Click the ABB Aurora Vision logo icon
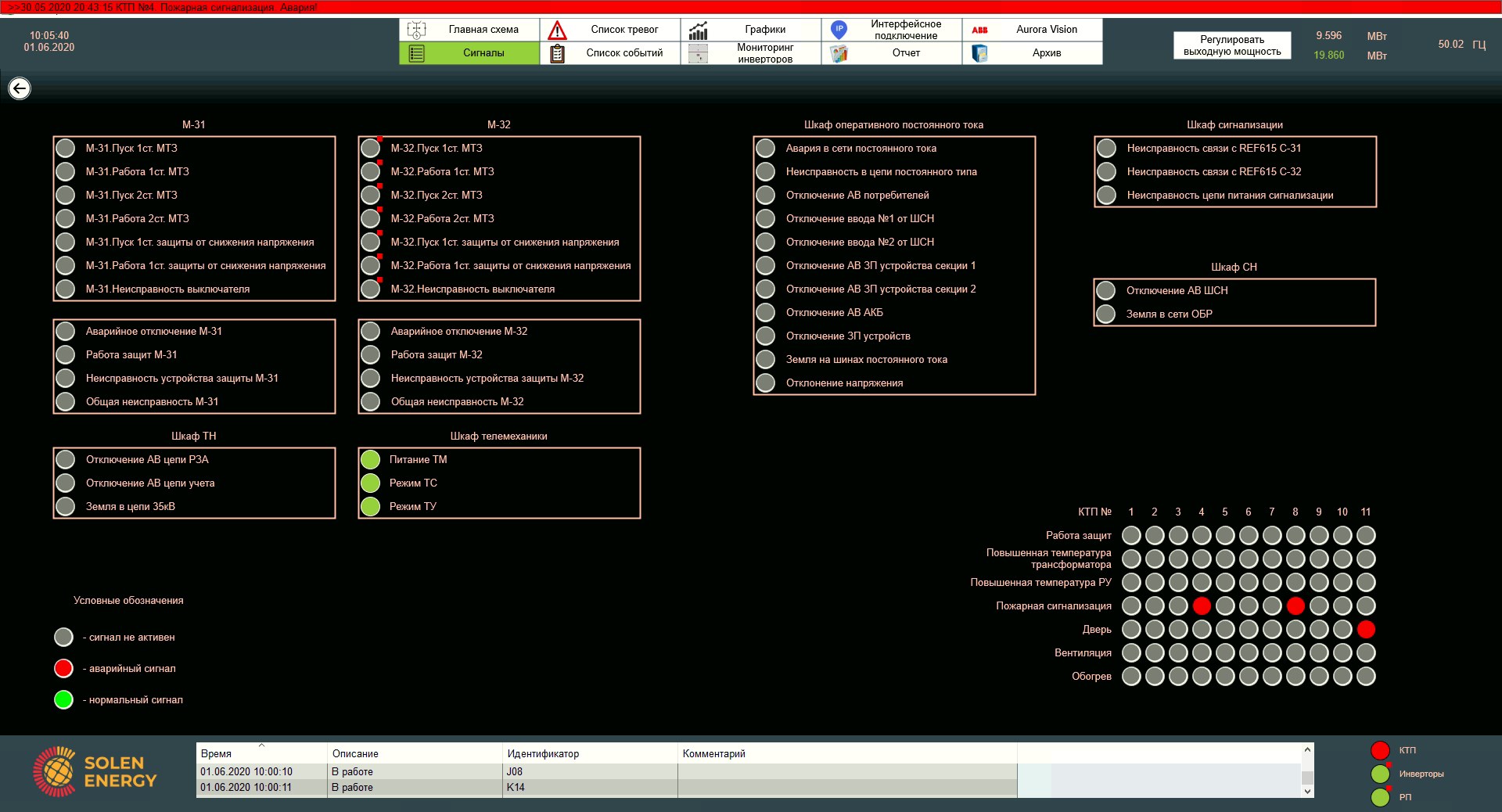Viewport: 1502px width, 812px height. coord(979,30)
